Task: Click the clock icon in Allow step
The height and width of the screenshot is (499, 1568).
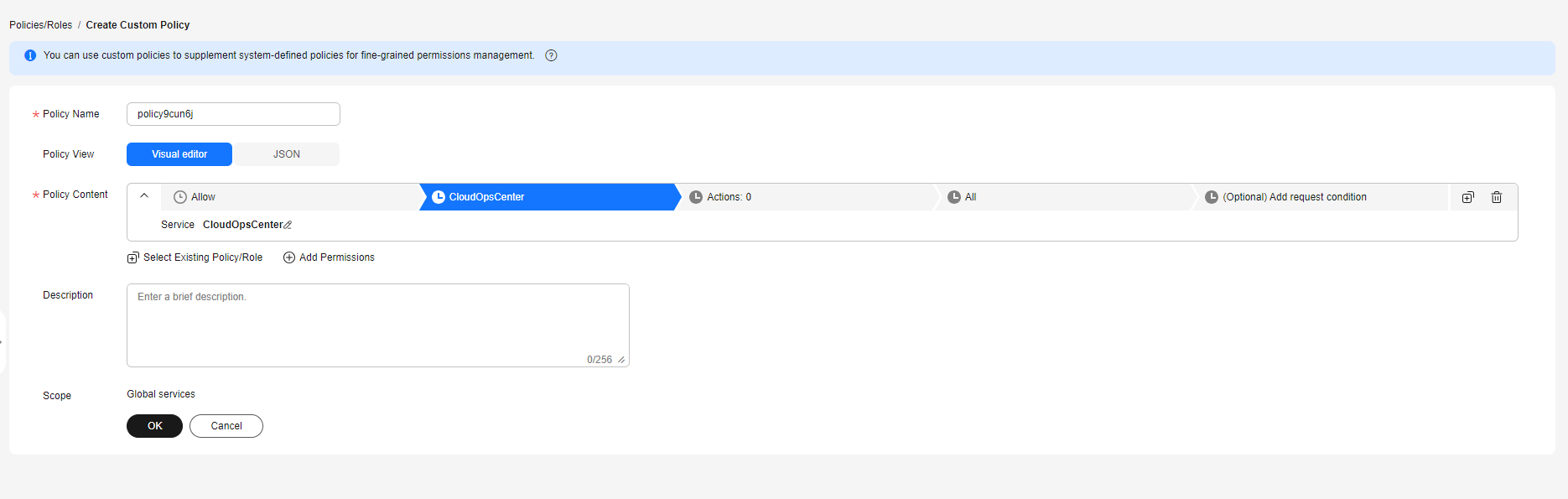Action: (179, 197)
